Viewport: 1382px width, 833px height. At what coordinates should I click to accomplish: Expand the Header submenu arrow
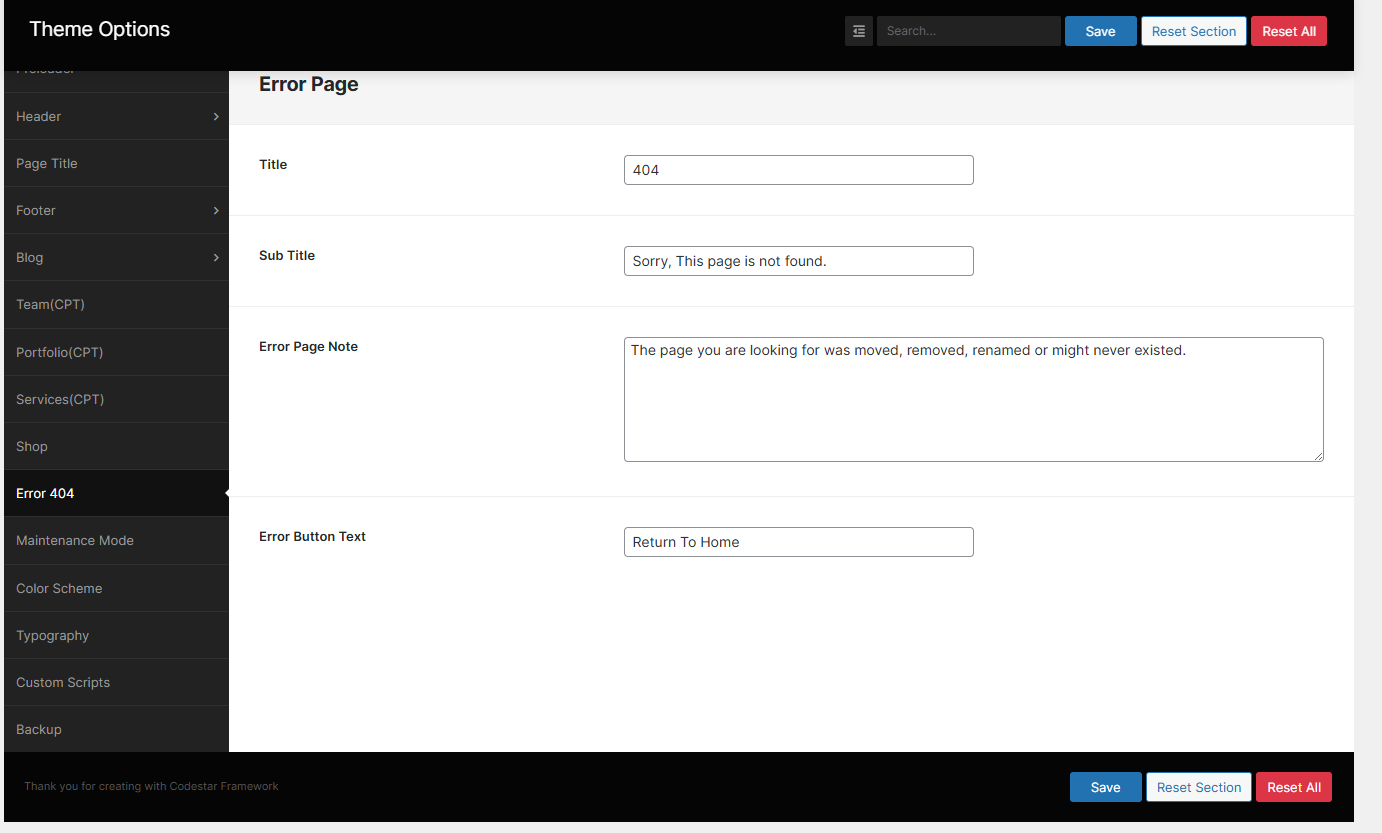tap(216, 117)
